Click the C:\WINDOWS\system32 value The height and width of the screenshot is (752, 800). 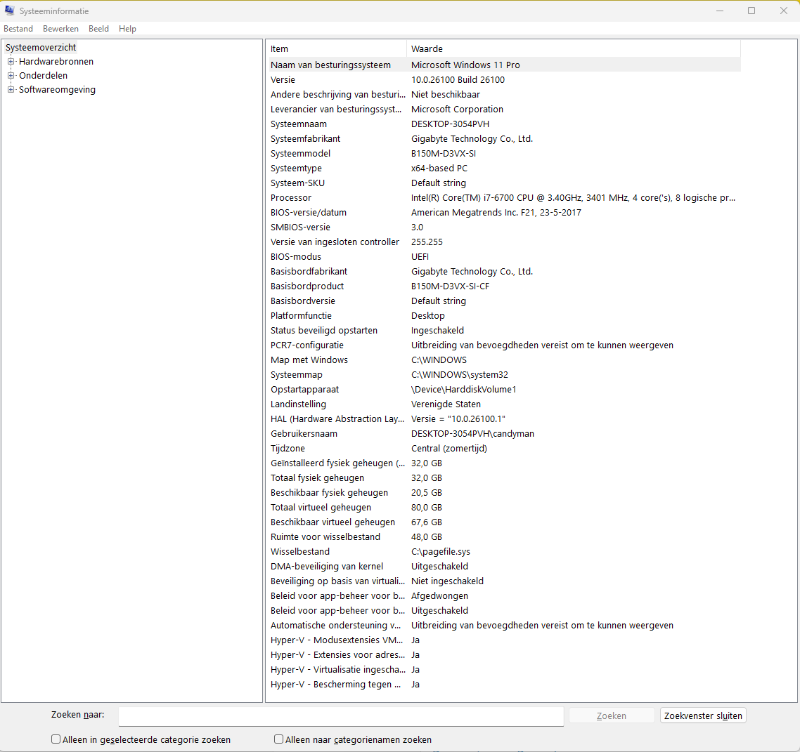click(x=459, y=375)
